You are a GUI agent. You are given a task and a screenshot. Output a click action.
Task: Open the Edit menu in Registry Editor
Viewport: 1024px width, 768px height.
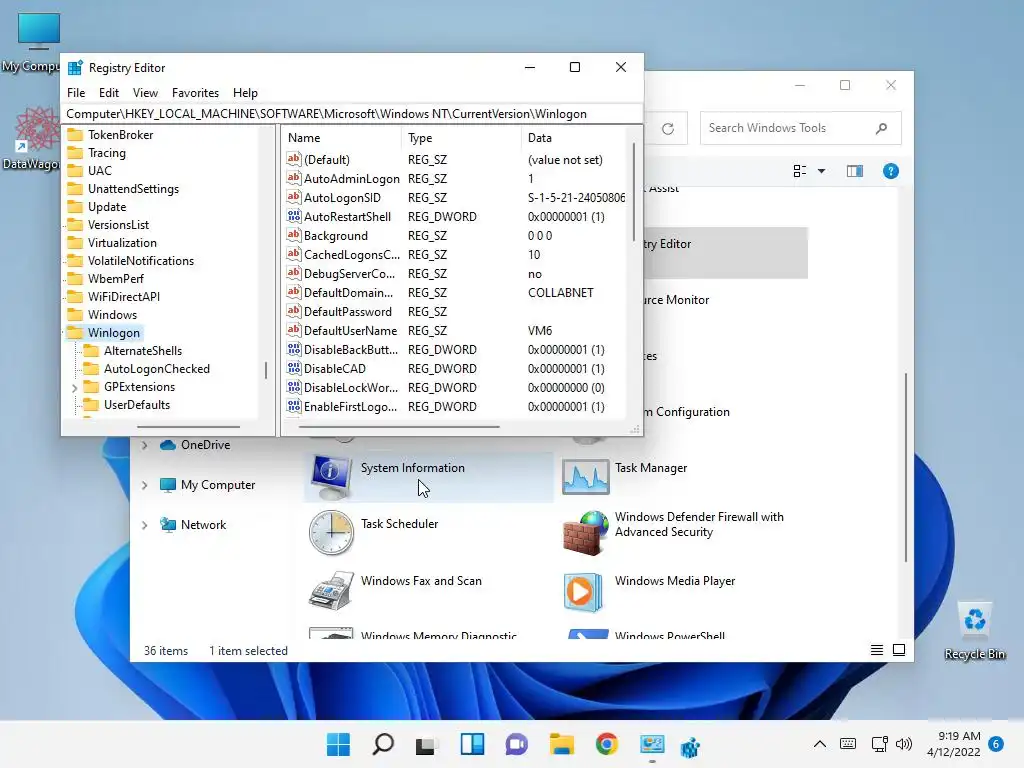pyautogui.click(x=108, y=93)
